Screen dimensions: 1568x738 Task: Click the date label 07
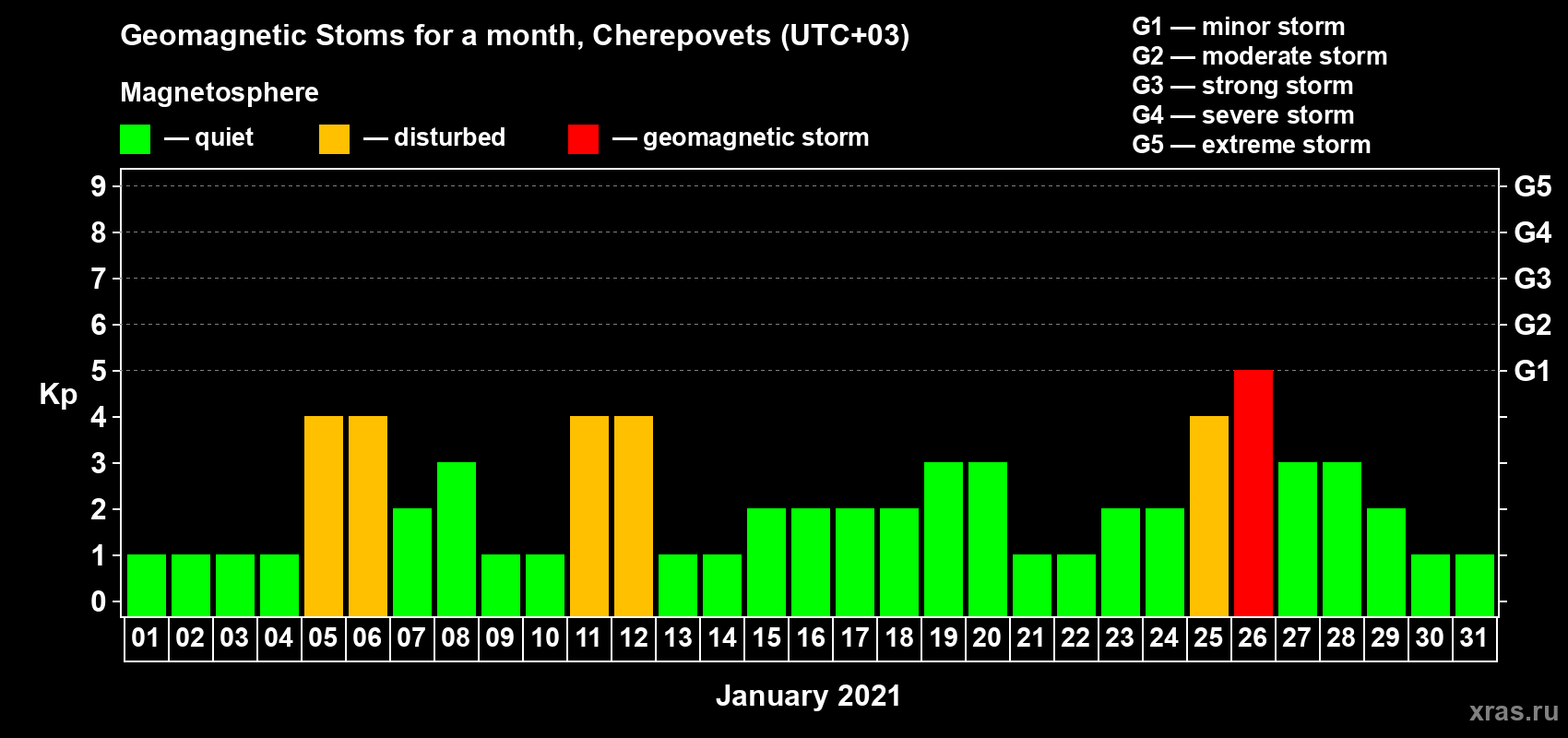coord(411,638)
